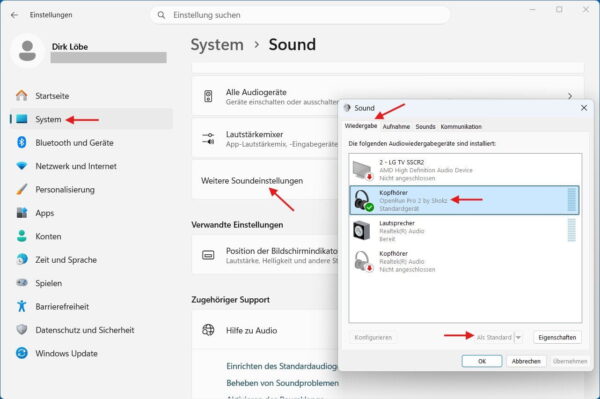The height and width of the screenshot is (399, 600).
Task: Click the Abbrechen button
Action: coord(526,361)
